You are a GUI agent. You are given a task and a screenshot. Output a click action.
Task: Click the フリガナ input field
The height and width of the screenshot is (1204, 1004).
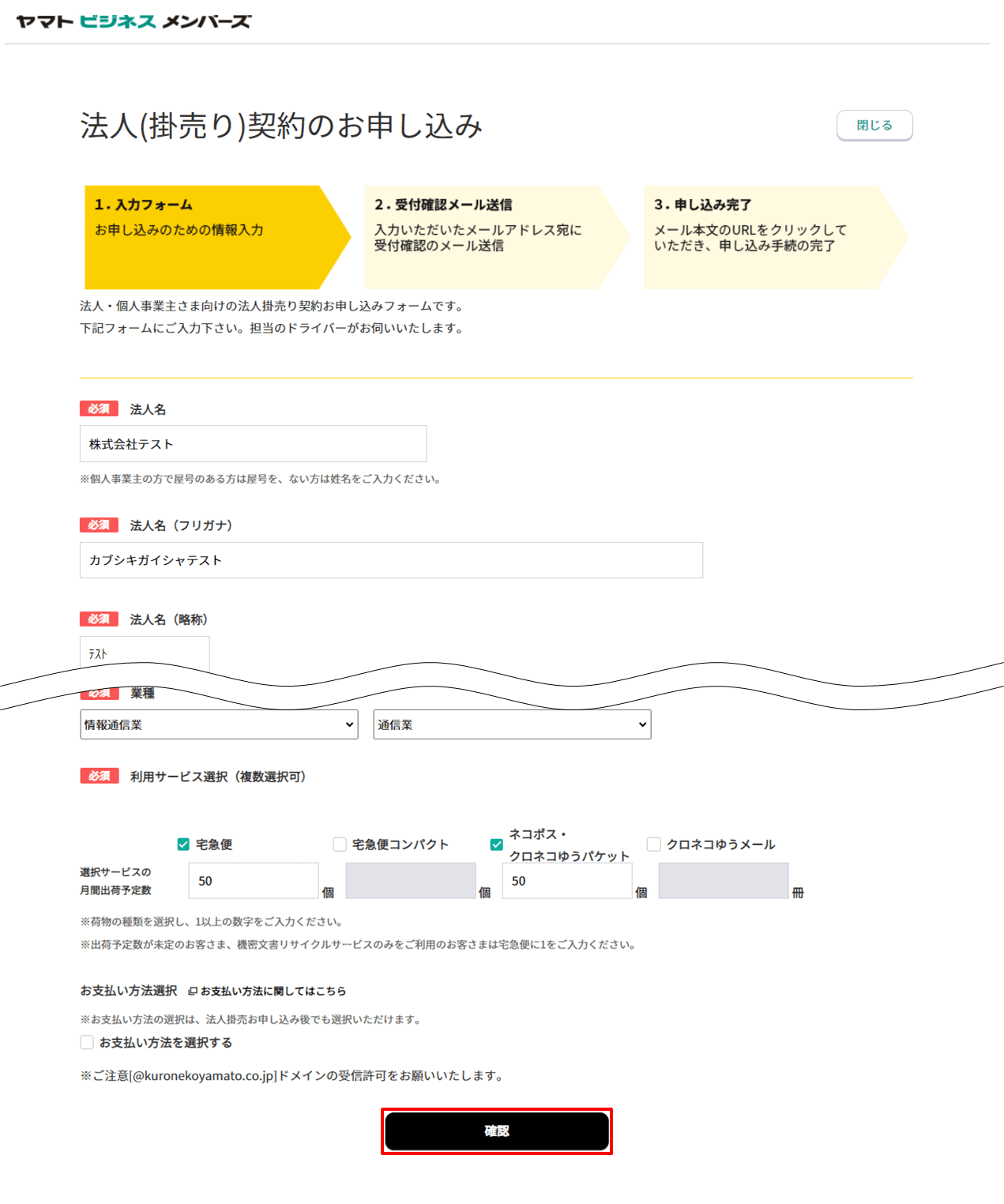[x=390, y=560]
